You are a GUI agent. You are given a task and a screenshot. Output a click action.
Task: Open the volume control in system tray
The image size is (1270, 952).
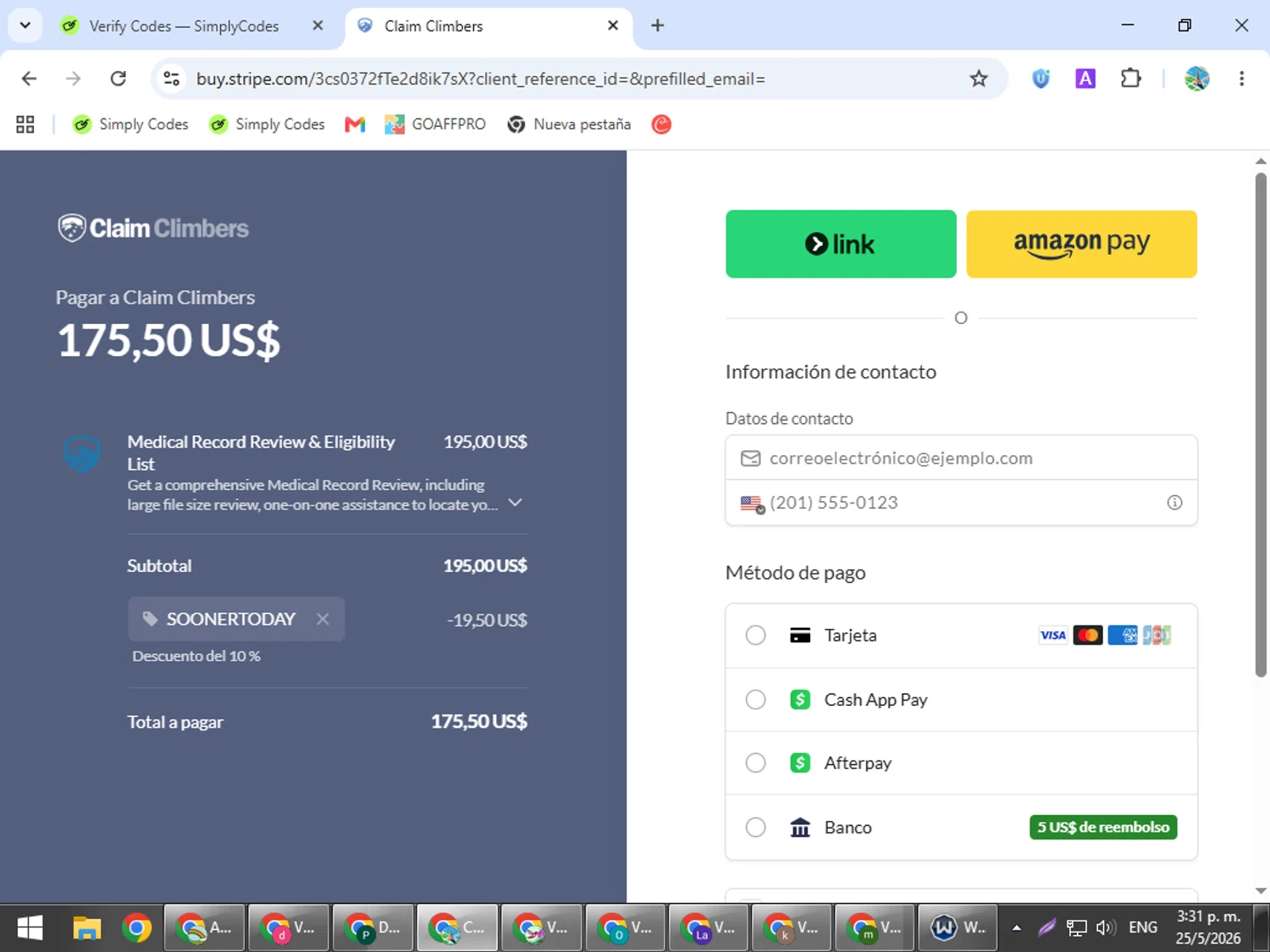click(1105, 928)
